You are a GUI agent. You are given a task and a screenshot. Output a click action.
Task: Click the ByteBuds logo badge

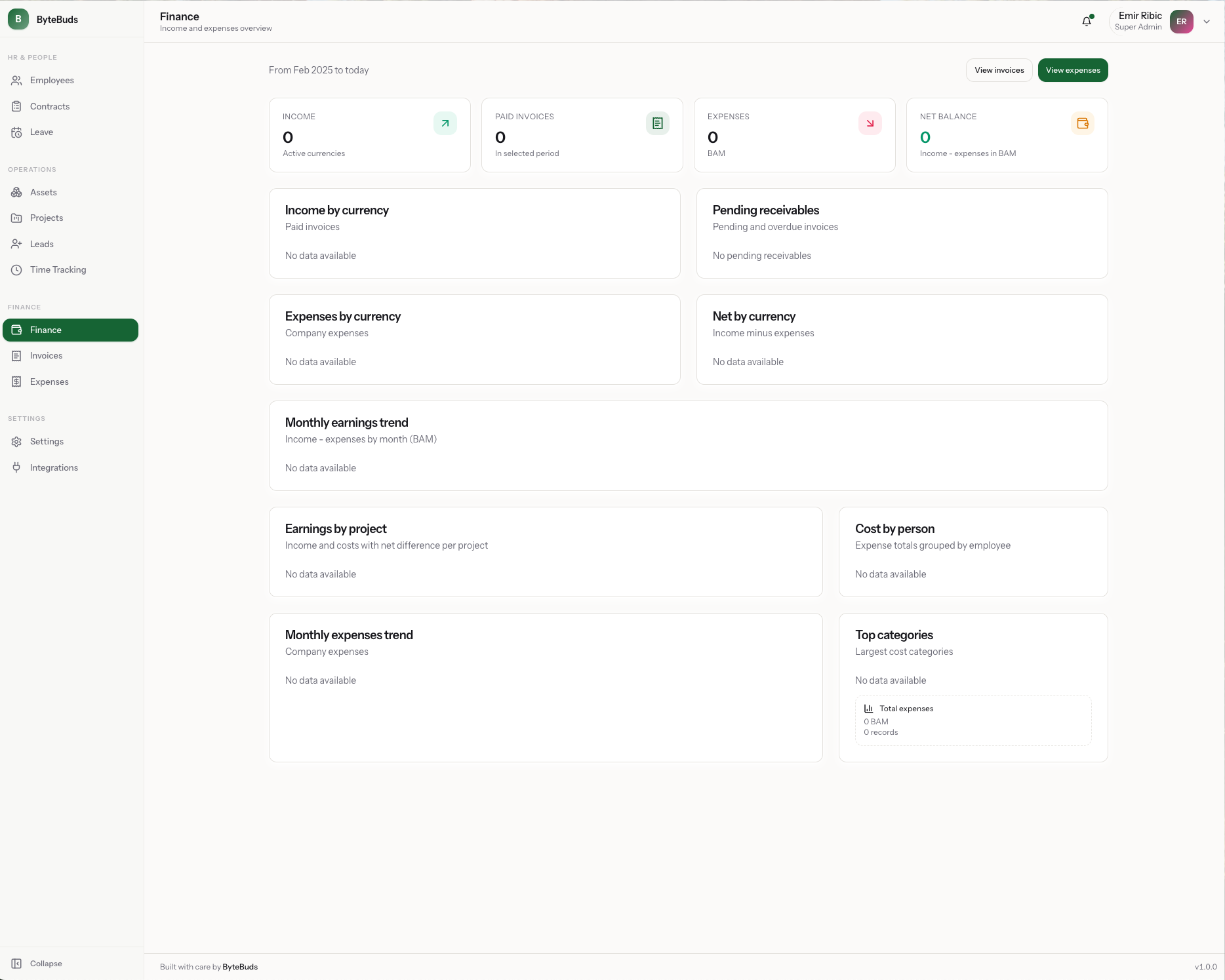coord(18,19)
